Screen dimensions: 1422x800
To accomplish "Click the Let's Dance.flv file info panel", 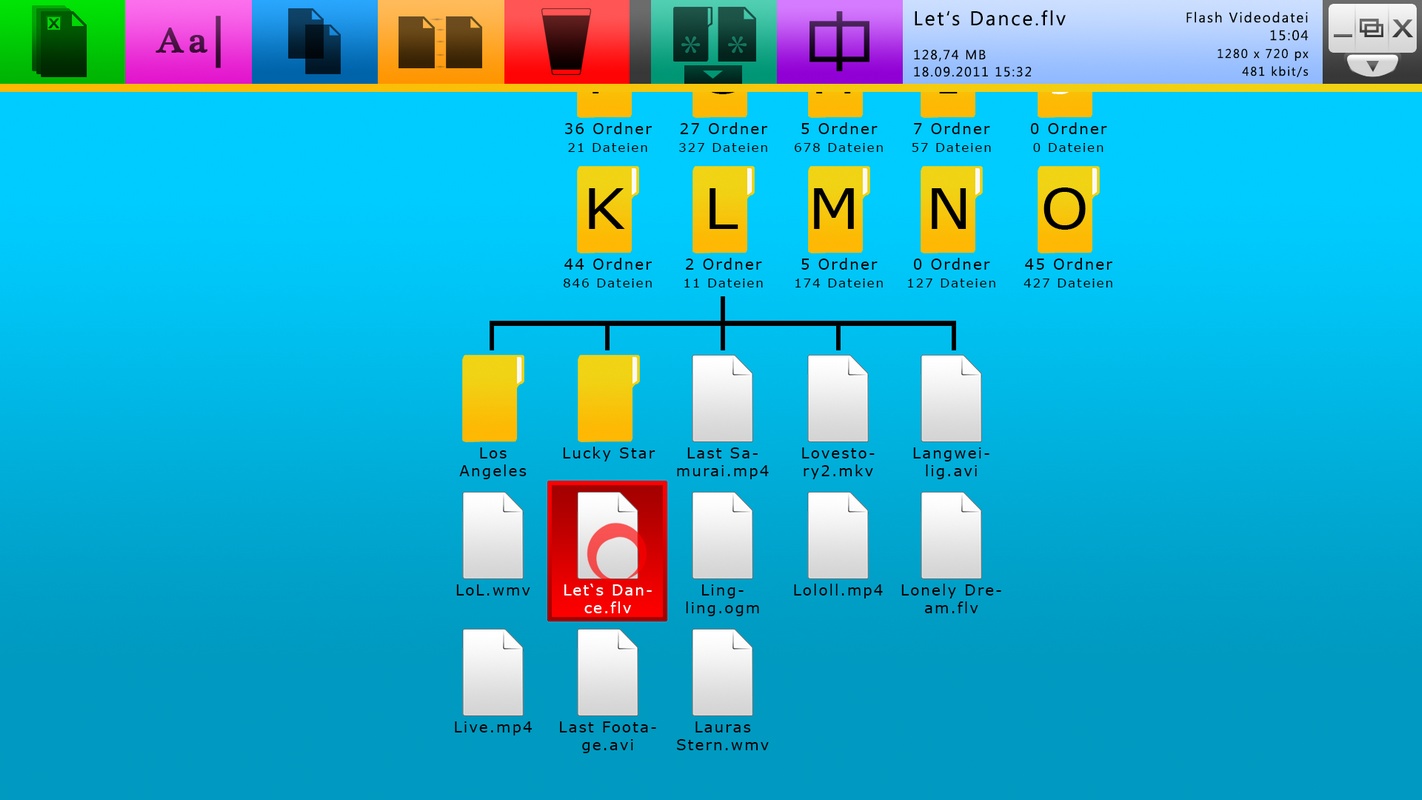I will point(1110,42).
